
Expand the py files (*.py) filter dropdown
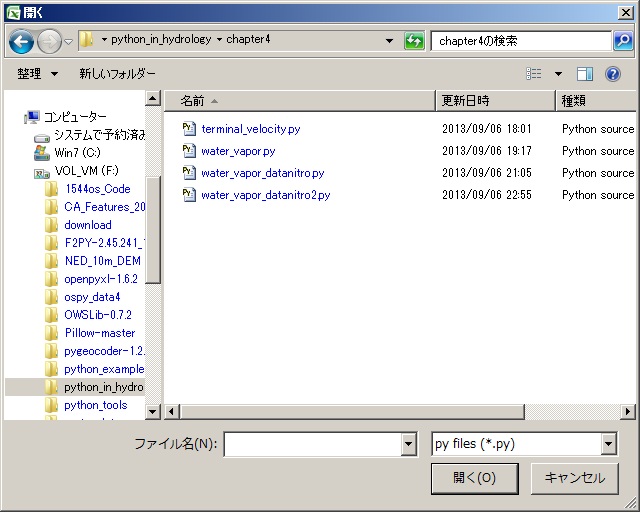click(608, 444)
